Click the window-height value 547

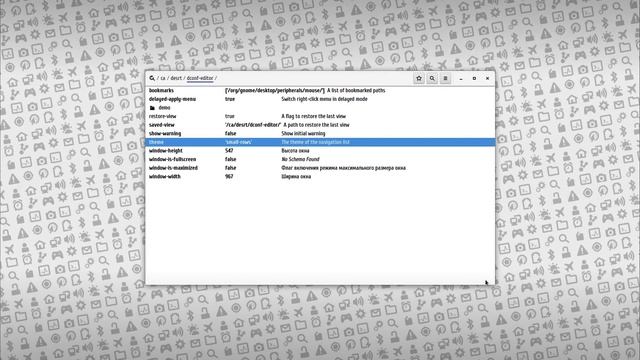(x=229, y=151)
